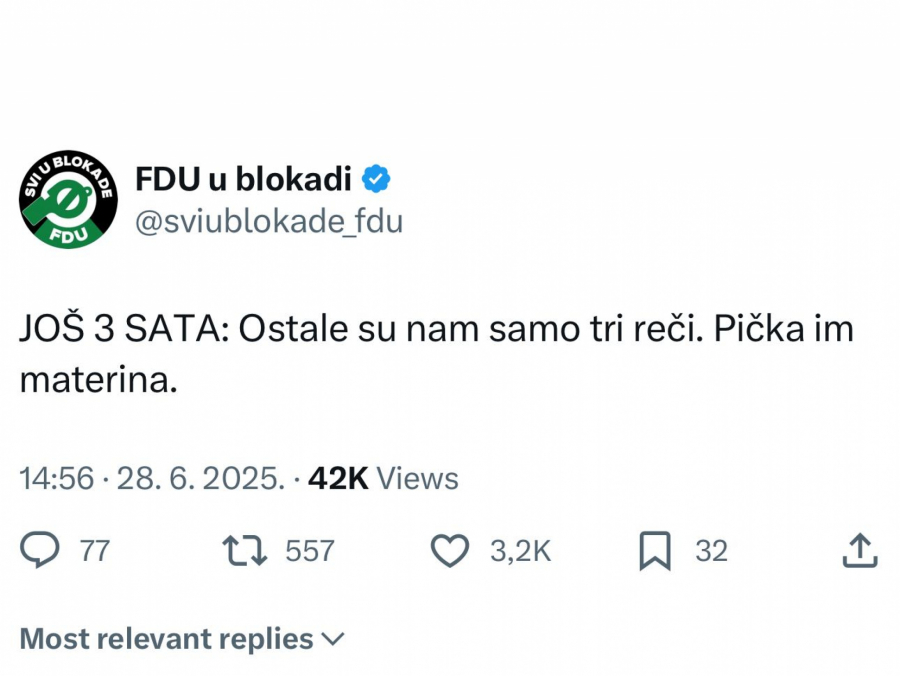900x676 pixels.
Task: Select the reply speech bubble icon
Action: tap(40, 549)
